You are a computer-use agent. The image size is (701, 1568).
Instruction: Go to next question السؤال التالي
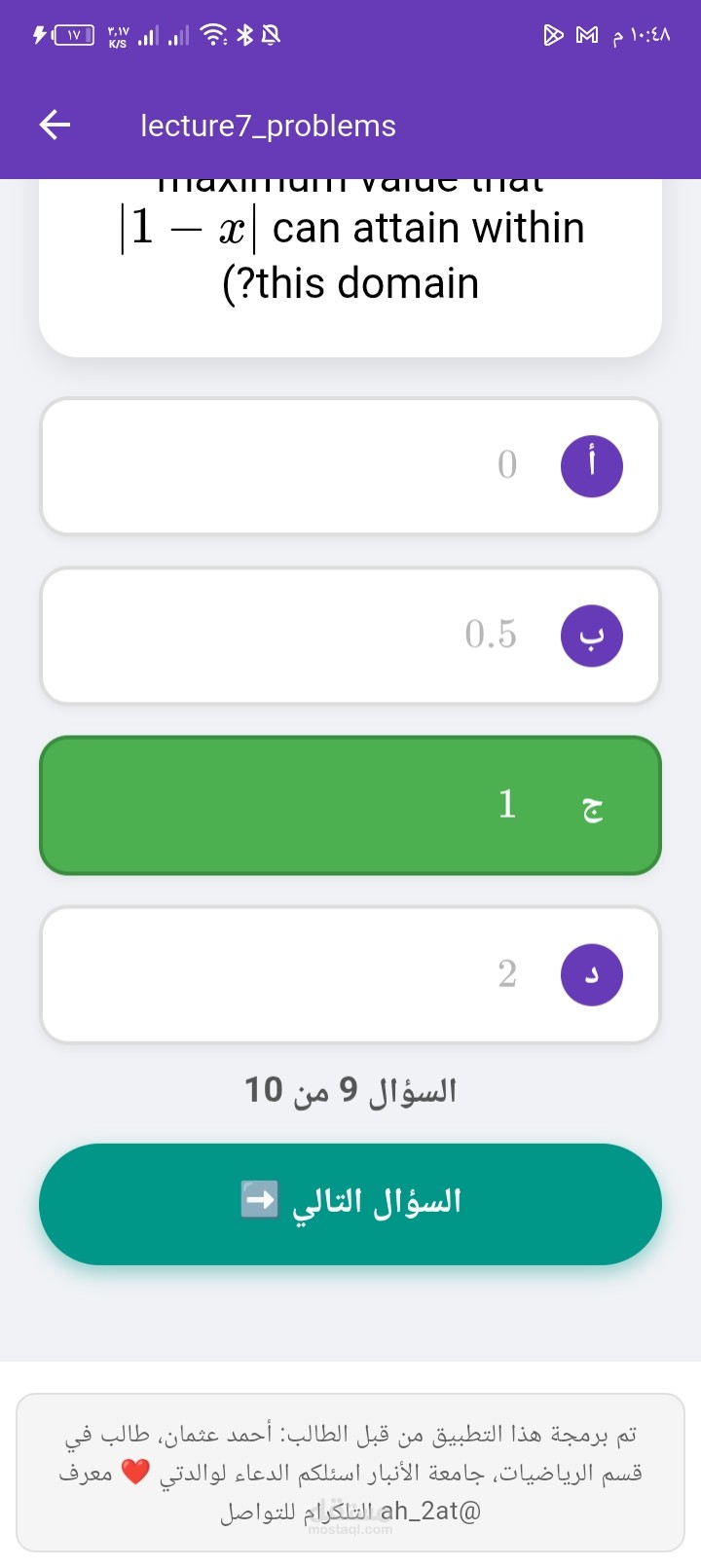click(x=350, y=1204)
